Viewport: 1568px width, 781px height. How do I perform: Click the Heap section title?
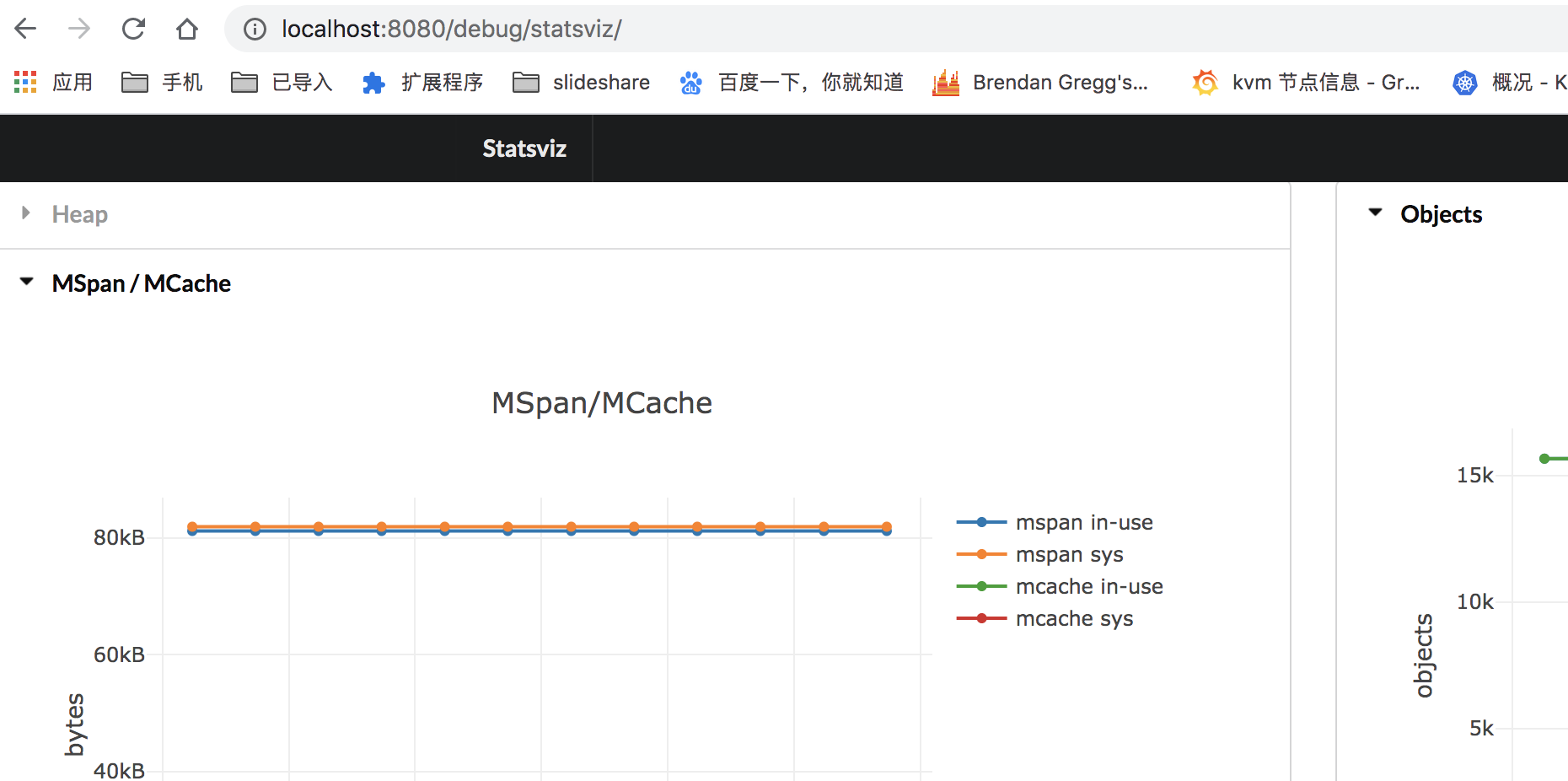pyautogui.click(x=80, y=214)
